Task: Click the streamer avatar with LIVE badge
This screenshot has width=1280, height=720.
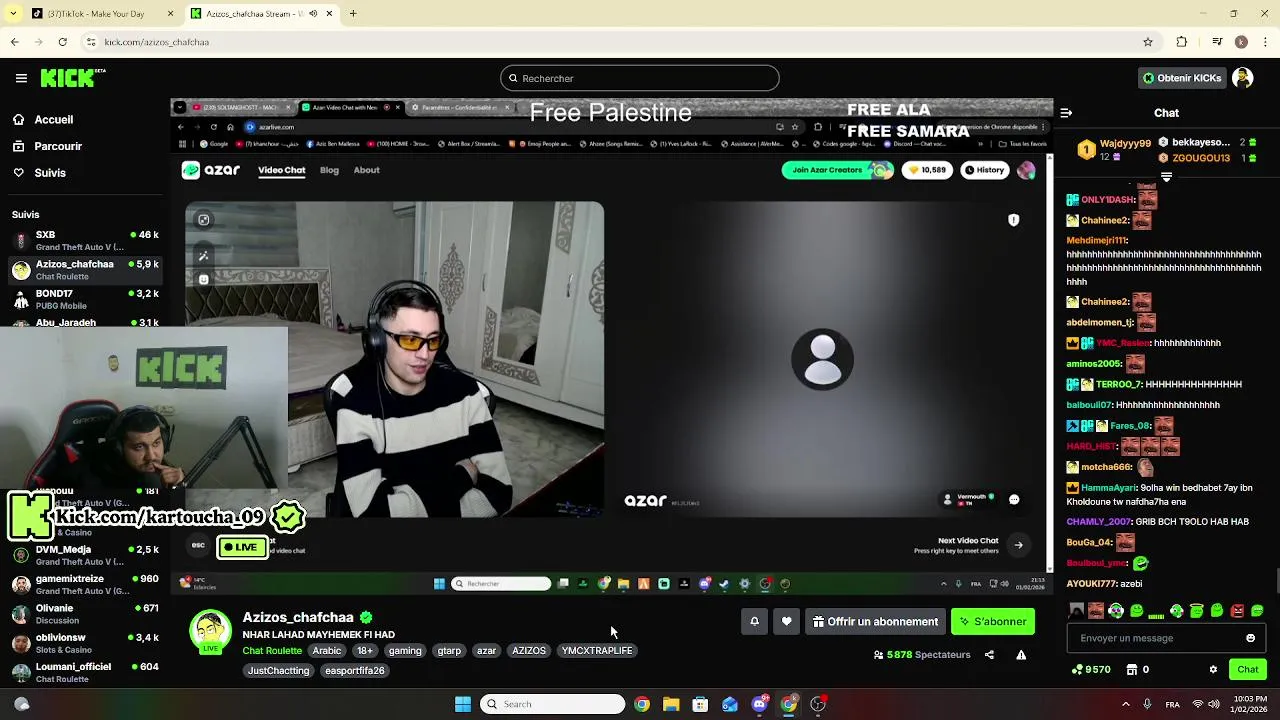Action: point(210,632)
